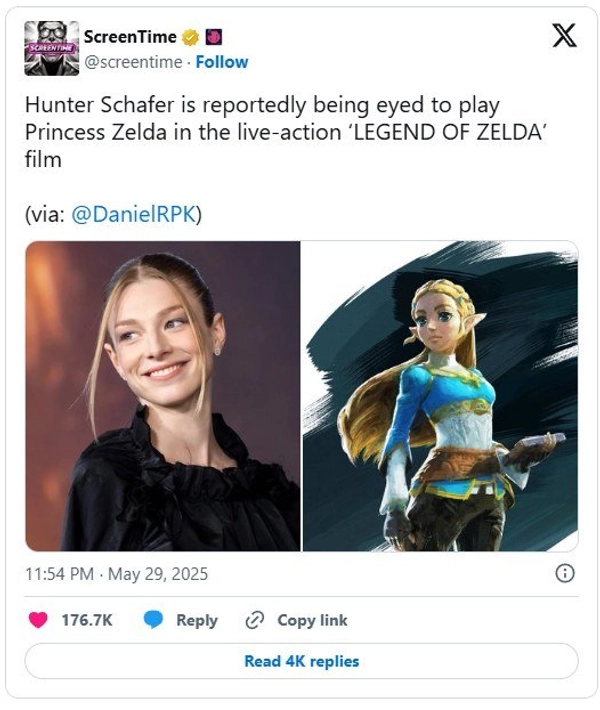Image resolution: width=600 pixels, height=710 pixels.
Task: Click the blue reply speech bubble icon
Action: (x=153, y=620)
